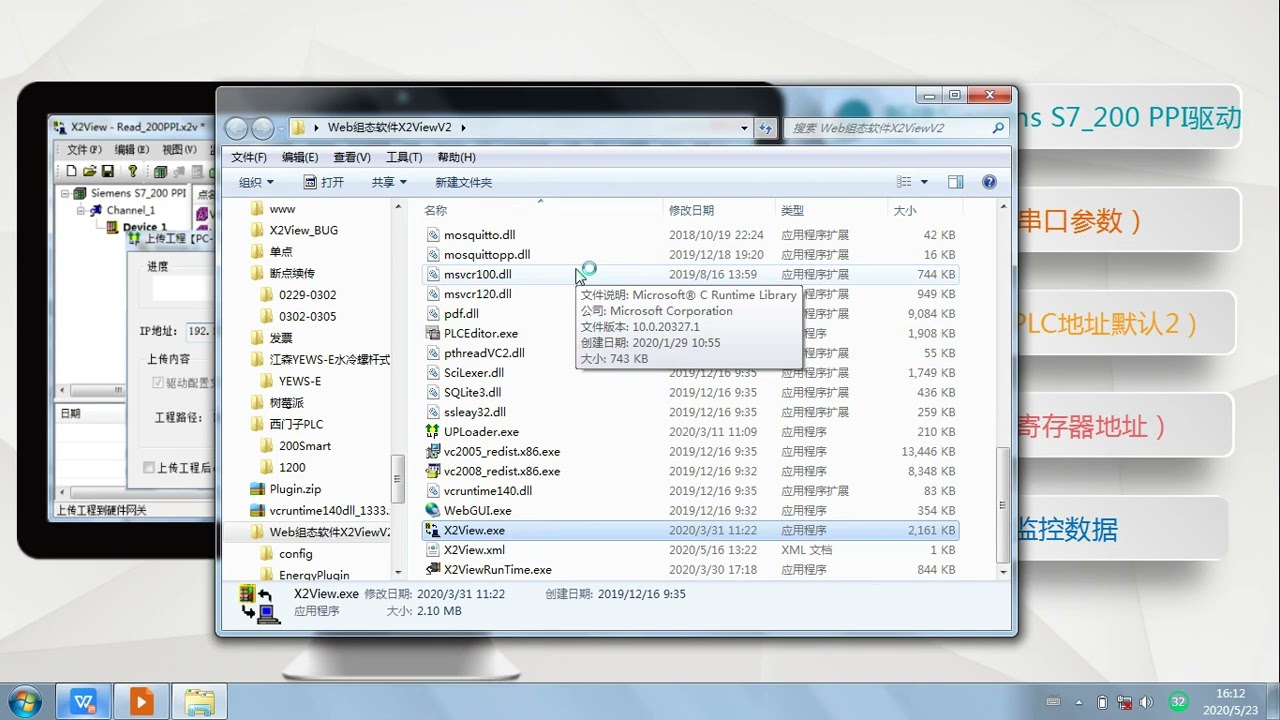Open the 共享 dropdown
1280x720 pixels.
[x=389, y=182]
